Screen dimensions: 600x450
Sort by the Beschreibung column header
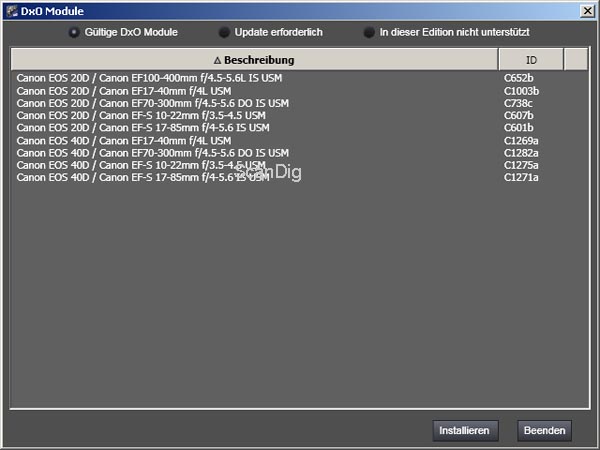(254, 60)
